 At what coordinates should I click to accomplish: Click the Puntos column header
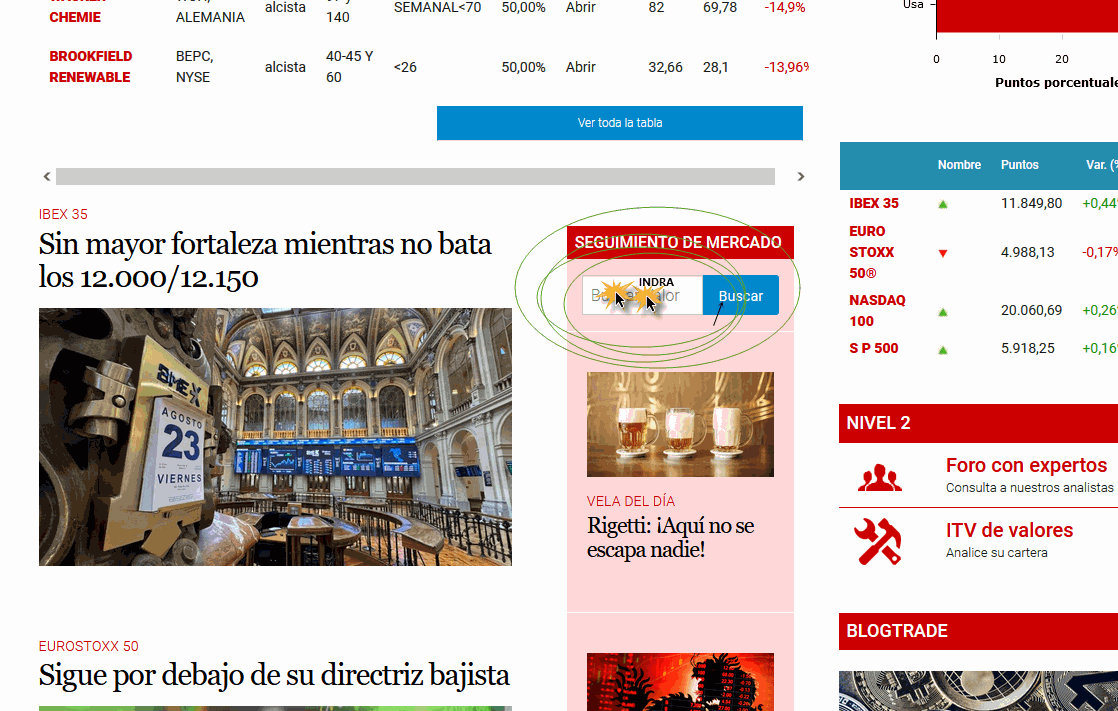(1020, 165)
